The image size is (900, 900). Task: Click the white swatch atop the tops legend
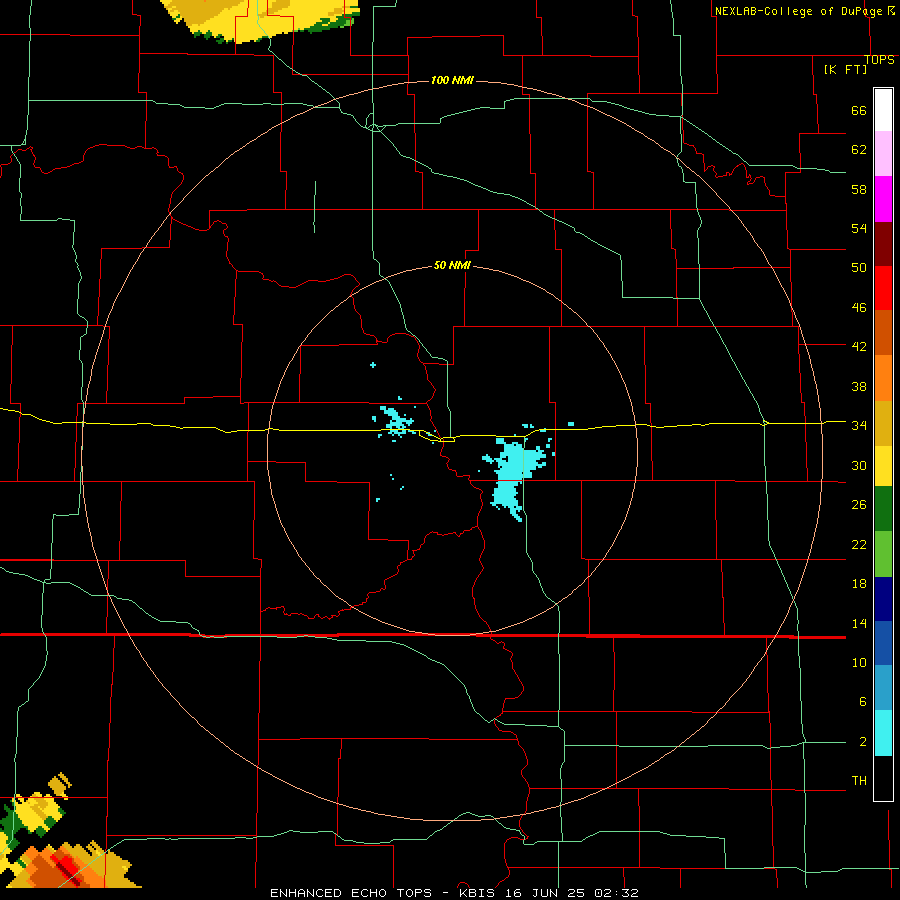click(883, 110)
